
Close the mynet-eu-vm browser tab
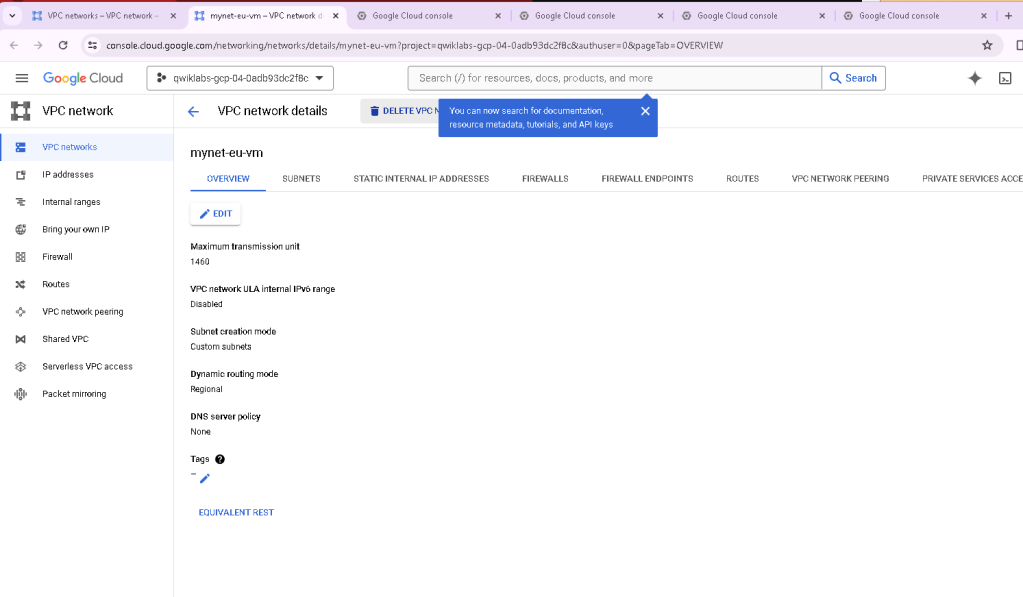click(x=335, y=16)
